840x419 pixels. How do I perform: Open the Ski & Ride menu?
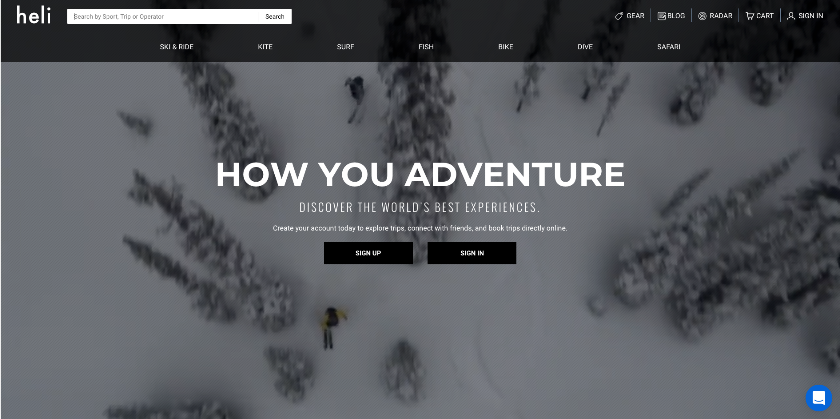(x=176, y=47)
